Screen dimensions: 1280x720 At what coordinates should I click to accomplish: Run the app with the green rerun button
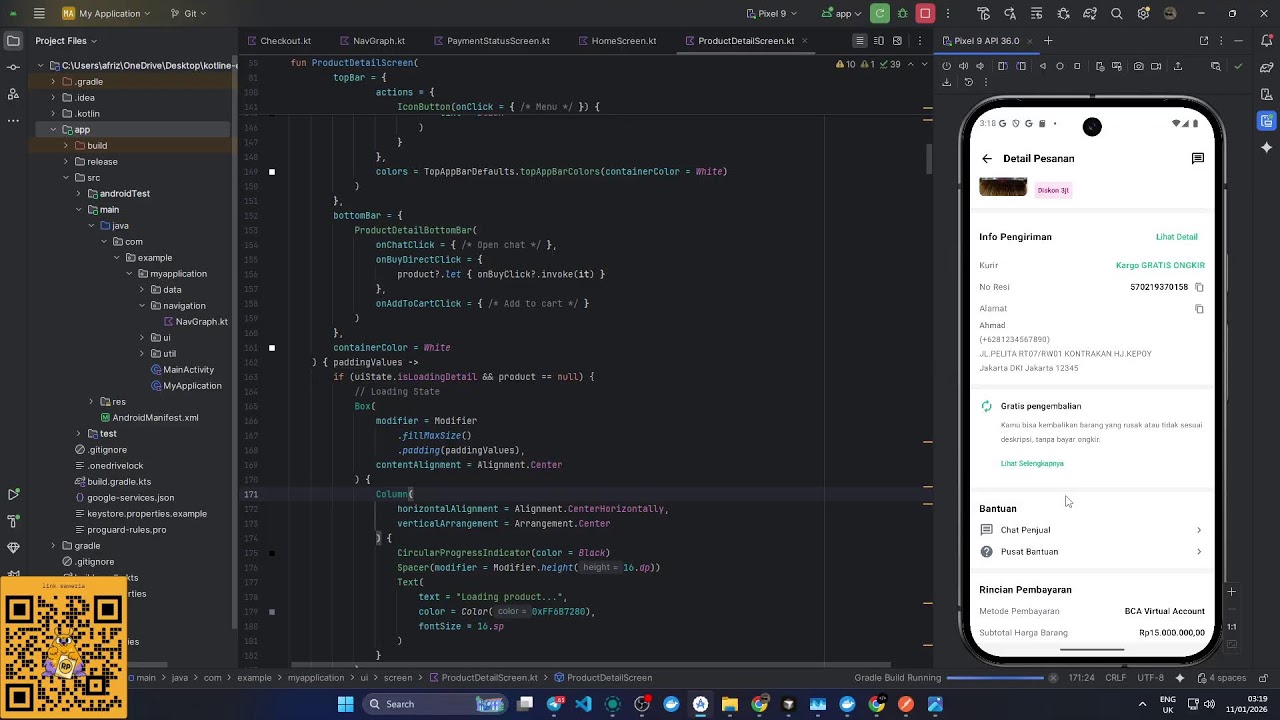[880, 14]
